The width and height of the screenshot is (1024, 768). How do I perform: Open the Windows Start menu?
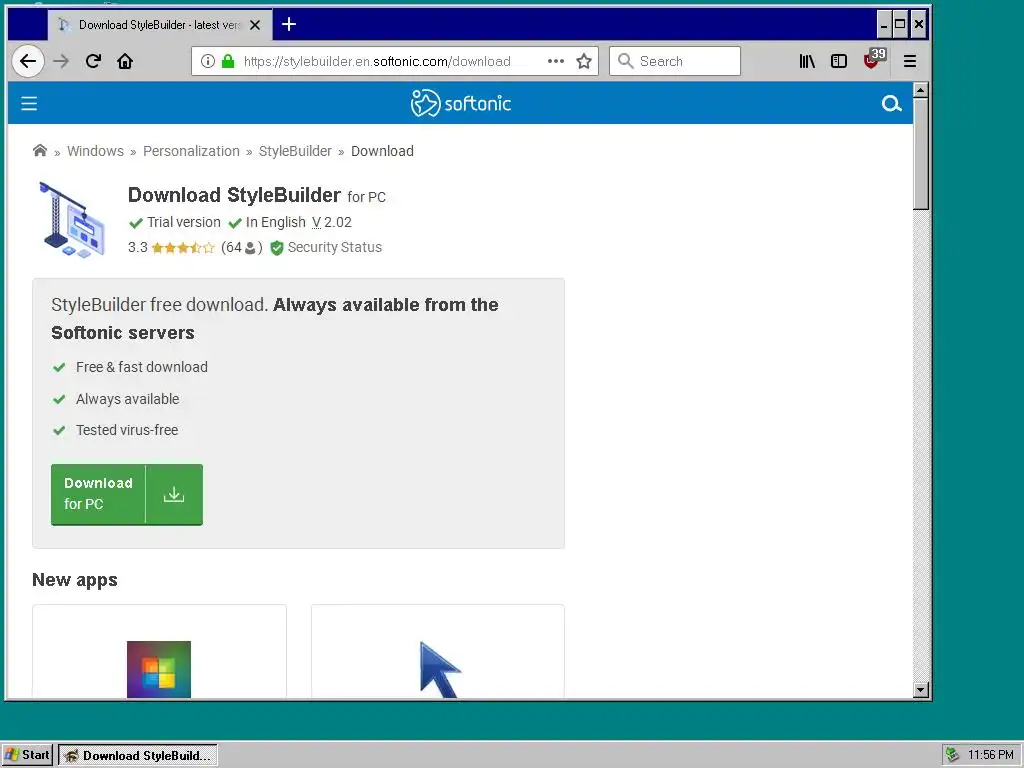coord(26,755)
